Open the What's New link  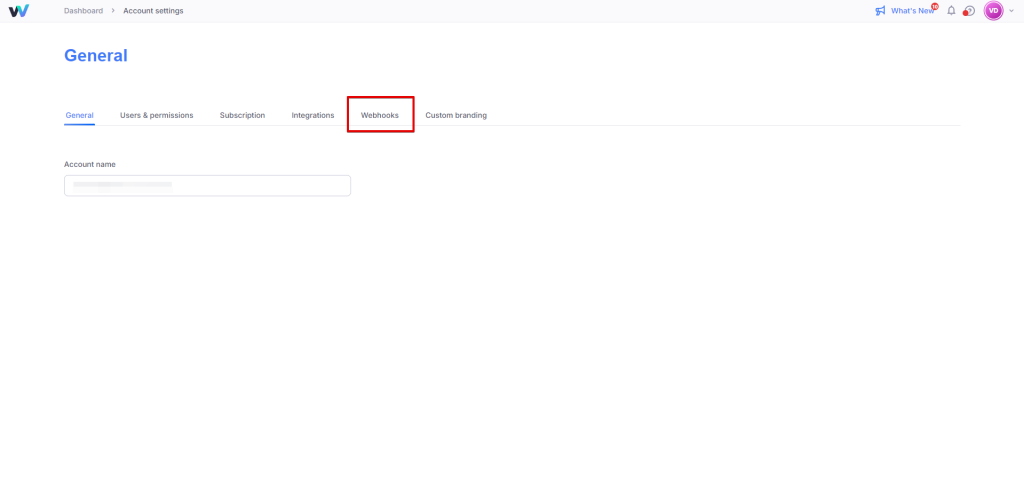pos(911,11)
